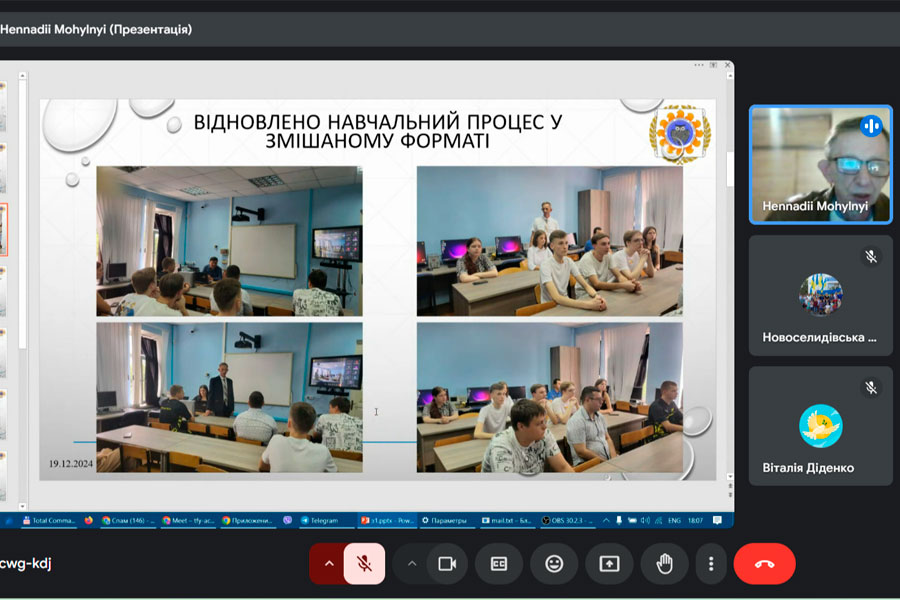Image resolution: width=900 pixels, height=600 pixels.
Task: Open Viber from the shared taskbar
Action: (288, 520)
